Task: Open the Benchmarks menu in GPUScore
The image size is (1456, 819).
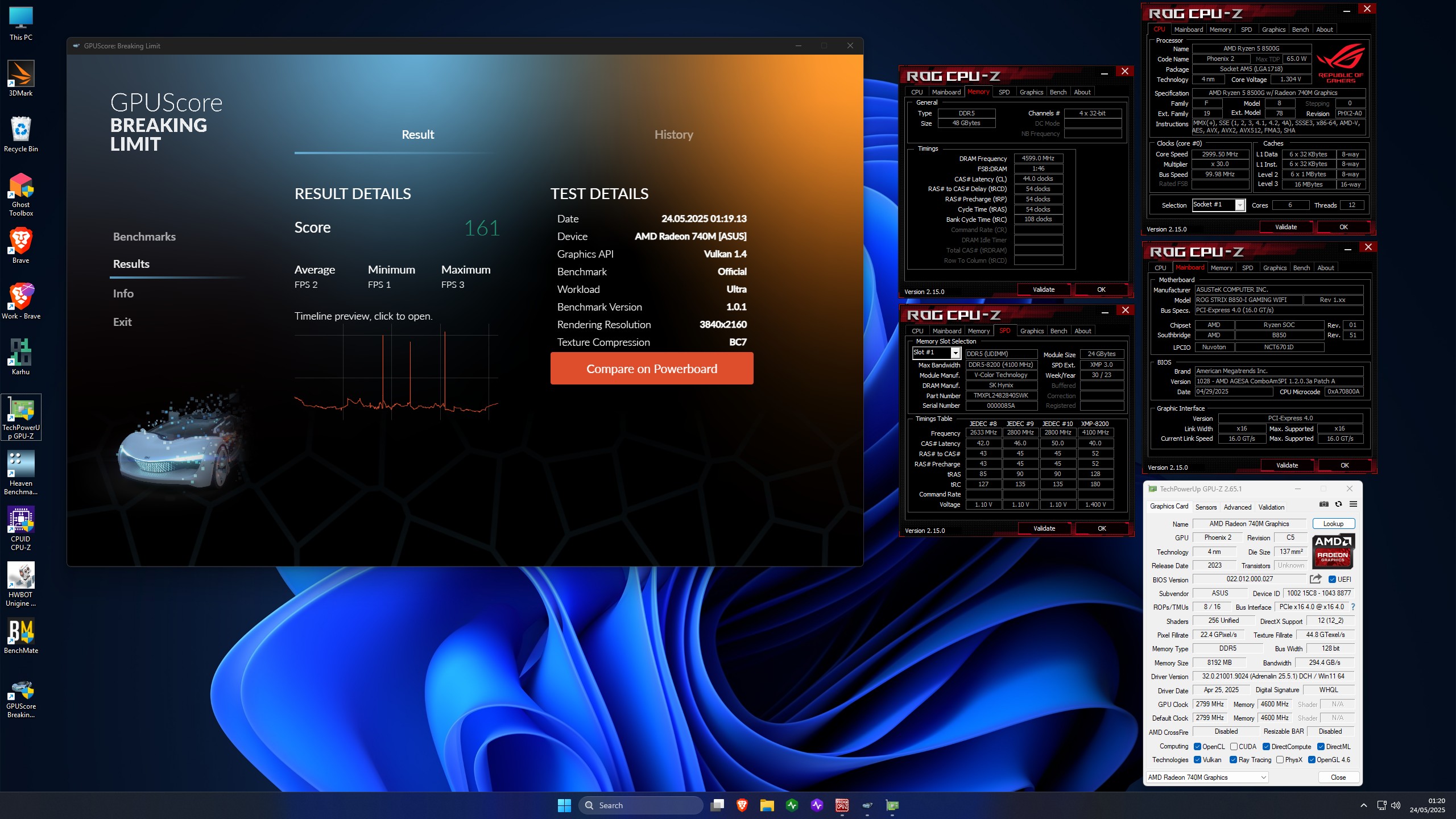Action: click(144, 237)
